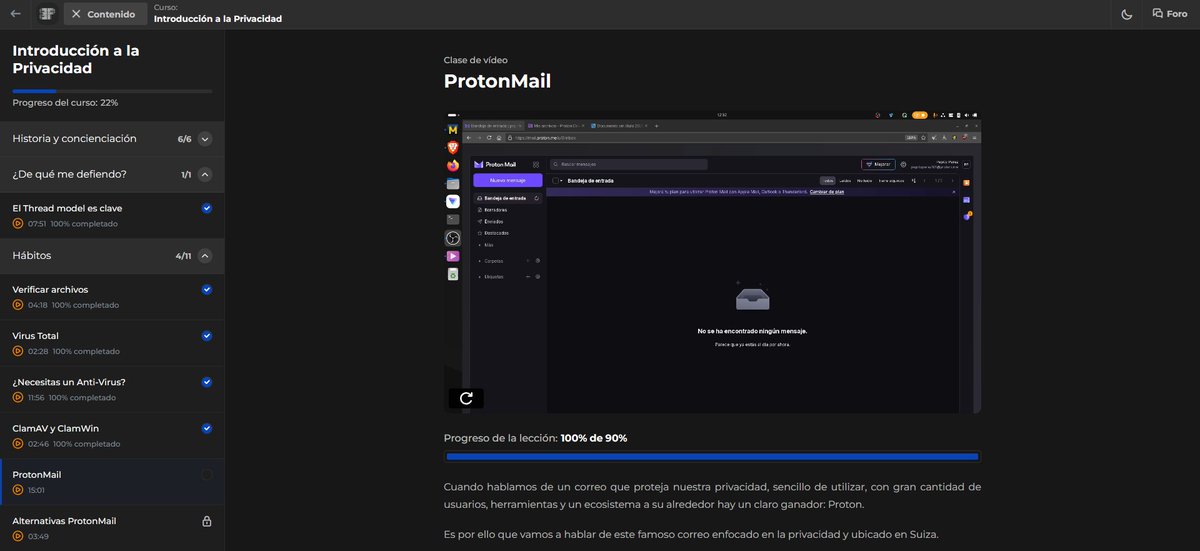
Task: Click the sidebar title Introducción a la Privacidad
Action: click(x=76, y=59)
